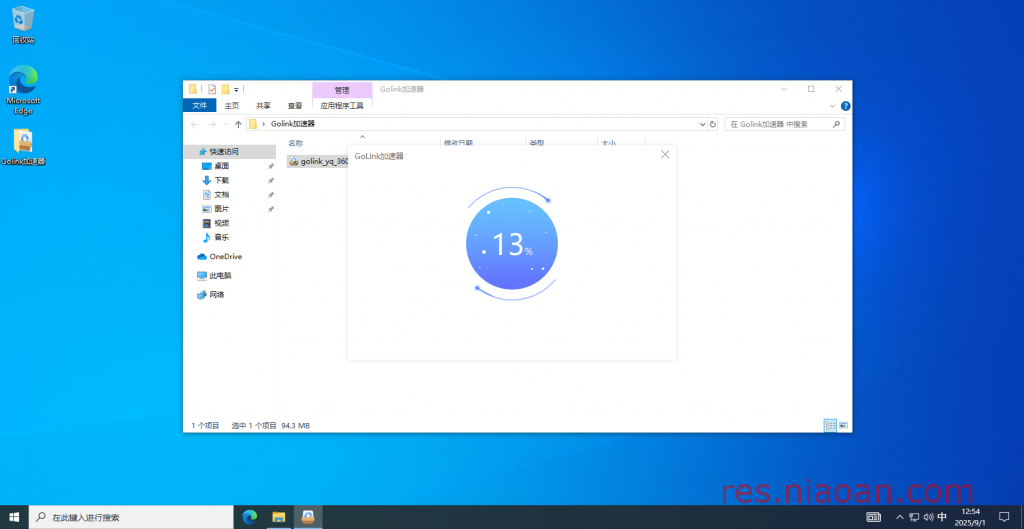Sort by the 名称 column header
Screen dimensions: 1024x529
click(x=296, y=143)
